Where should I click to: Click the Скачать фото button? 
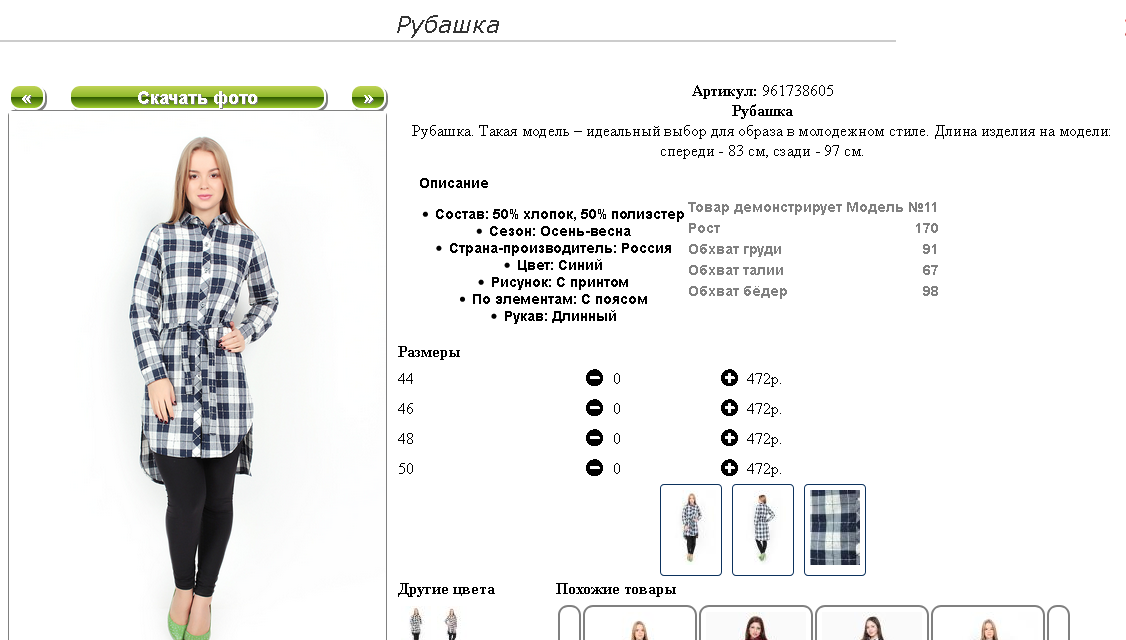pyautogui.click(x=198, y=98)
